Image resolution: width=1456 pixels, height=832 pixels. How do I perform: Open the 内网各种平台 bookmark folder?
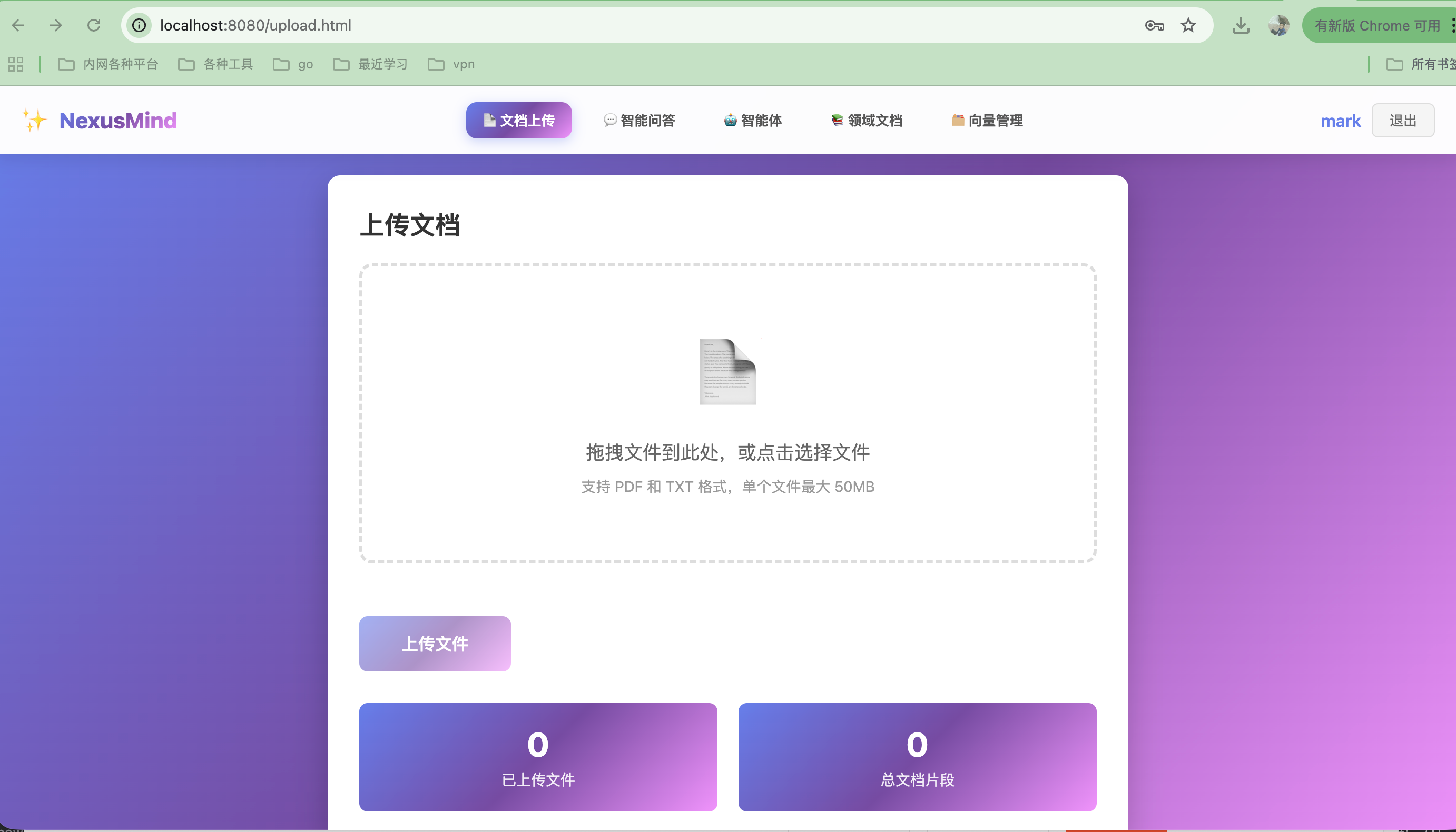pyautogui.click(x=108, y=64)
